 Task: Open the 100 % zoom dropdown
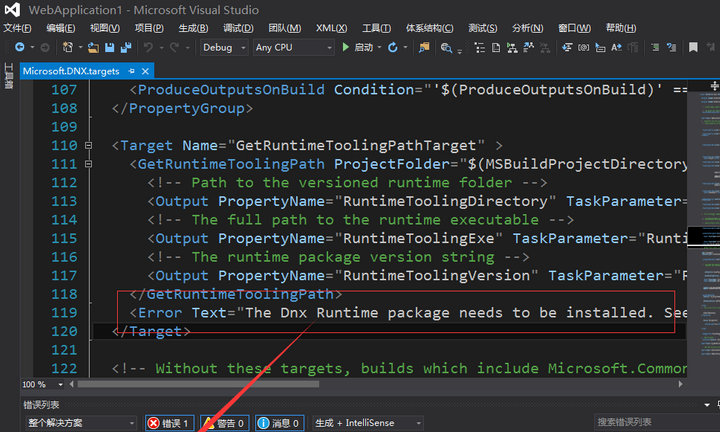tap(60, 384)
